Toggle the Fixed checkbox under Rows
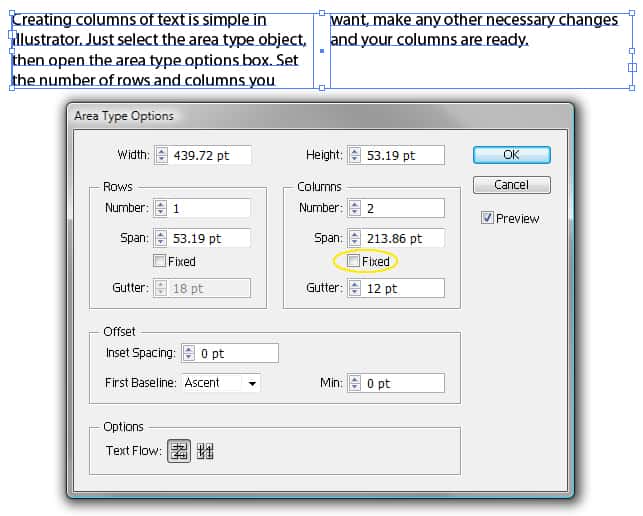This screenshot has height=516, width=643. pos(159,261)
